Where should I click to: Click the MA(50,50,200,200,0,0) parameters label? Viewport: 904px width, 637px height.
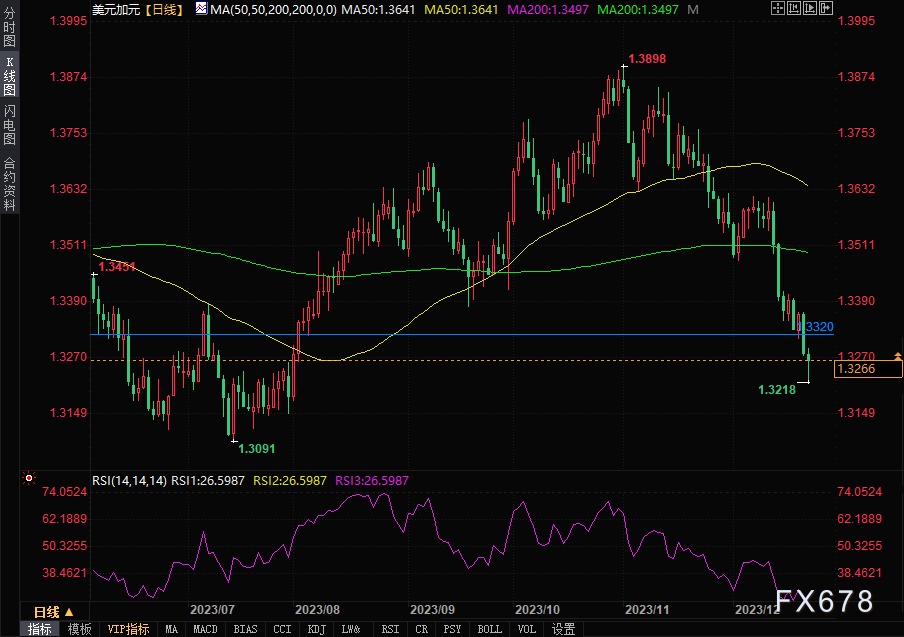click(273, 9)
